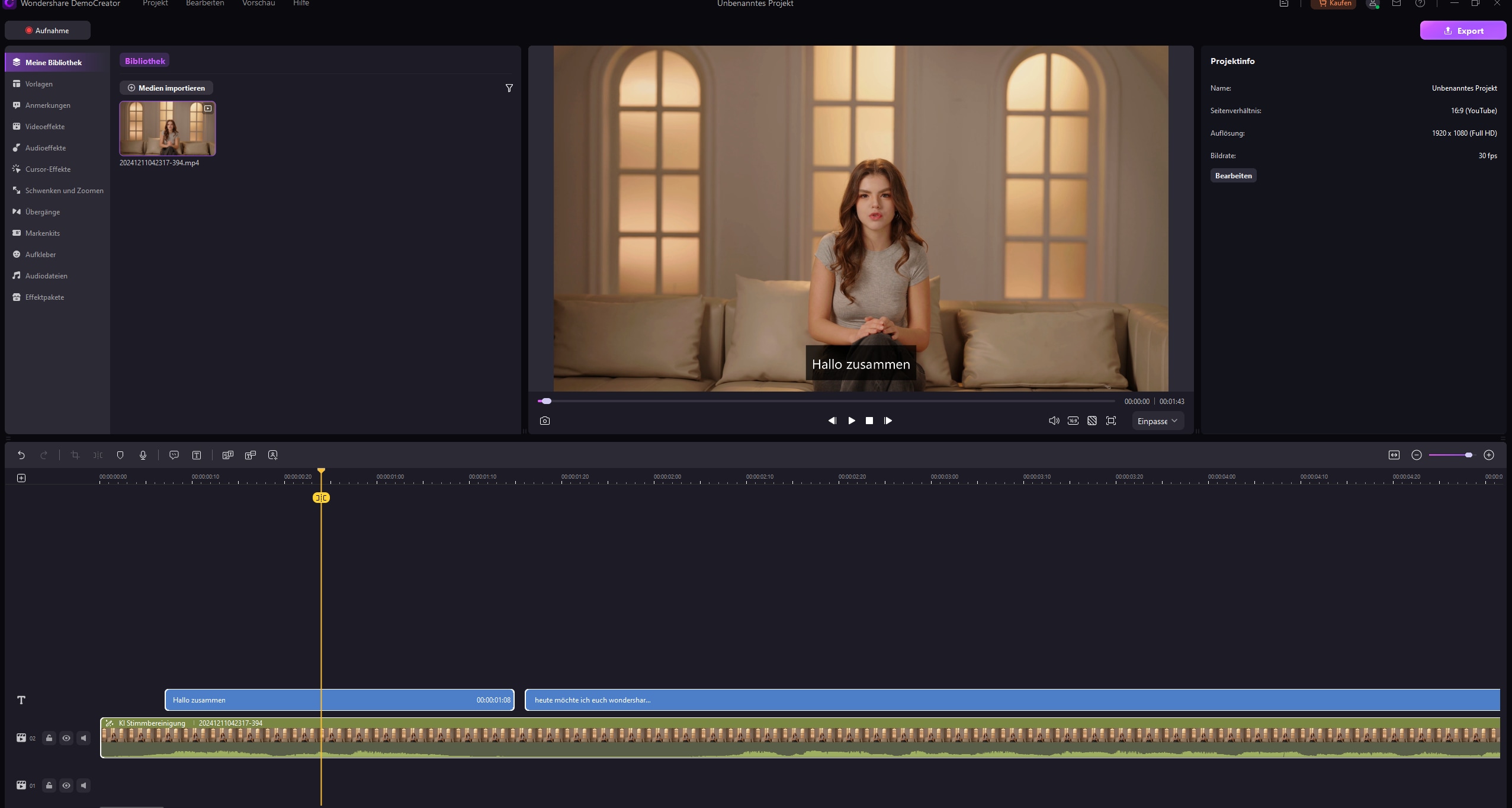Screen dimensions: 1512x808
Task: Open Schwenken und Zoomen in sidebar
Action: click(x=57, y=190)
